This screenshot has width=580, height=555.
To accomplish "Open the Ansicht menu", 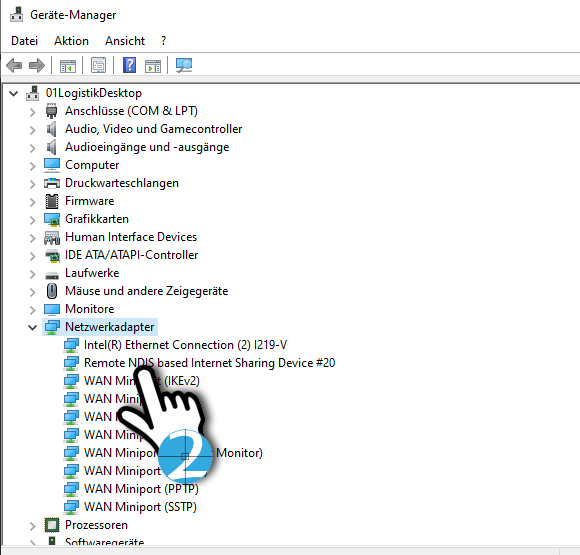I will 125,41.
